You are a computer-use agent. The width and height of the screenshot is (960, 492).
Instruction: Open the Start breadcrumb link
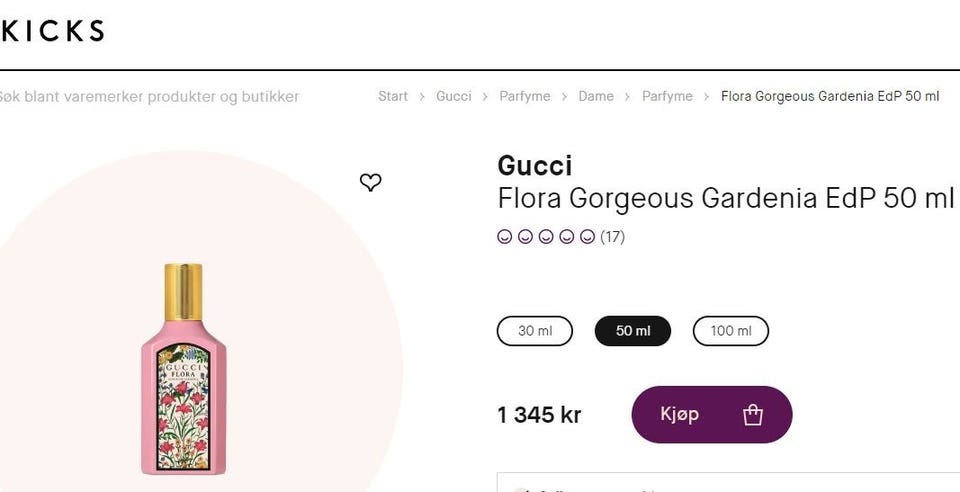pyautogui.click(x=393, y=96)
